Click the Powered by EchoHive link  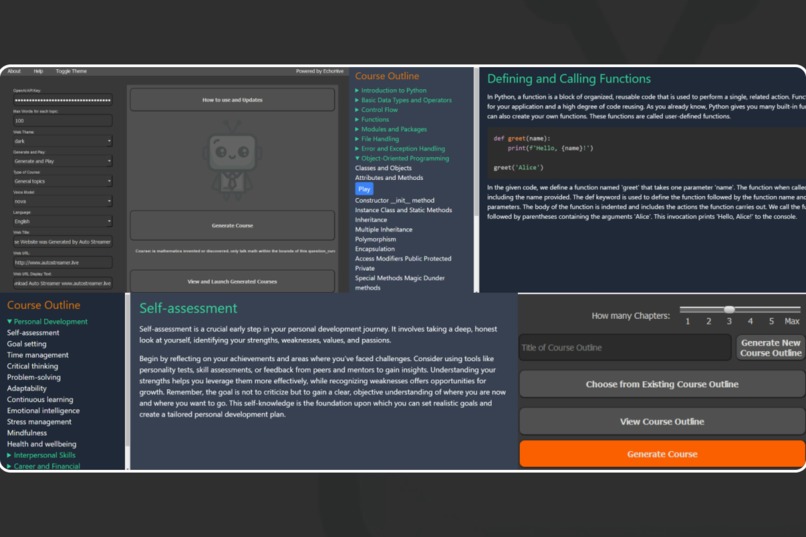click(319, 71)
